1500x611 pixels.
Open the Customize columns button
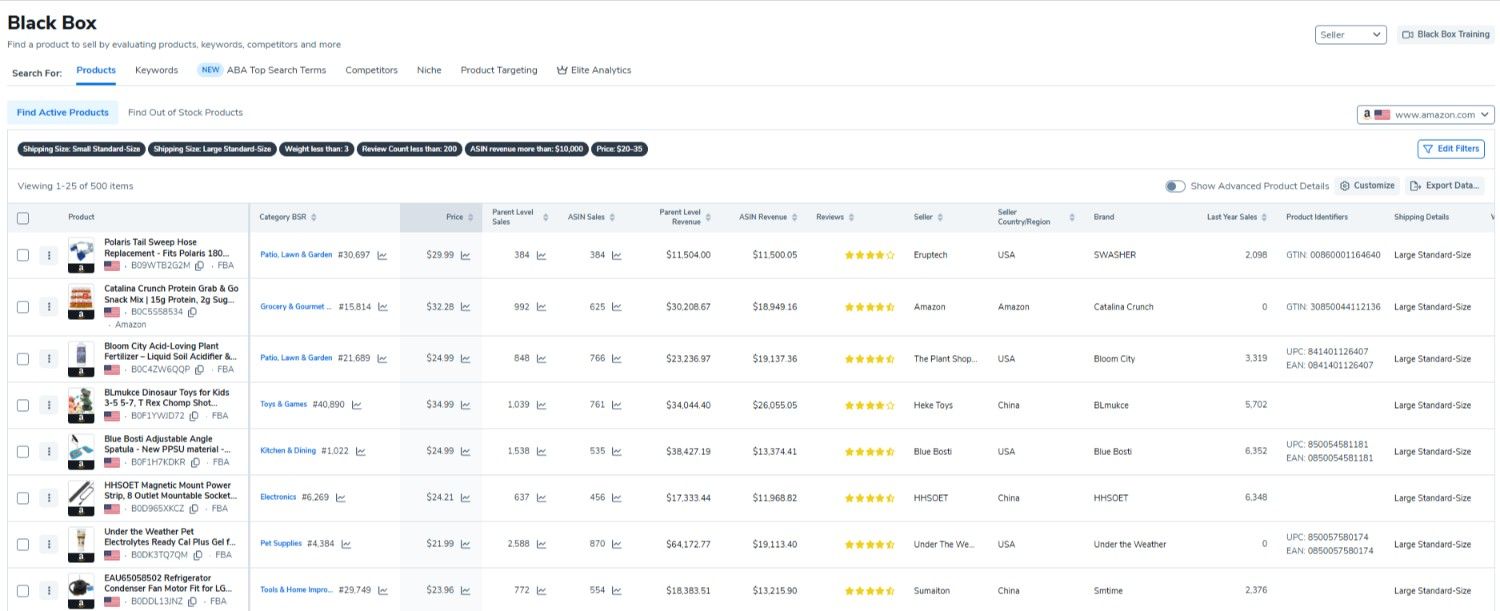(1367, 186)
